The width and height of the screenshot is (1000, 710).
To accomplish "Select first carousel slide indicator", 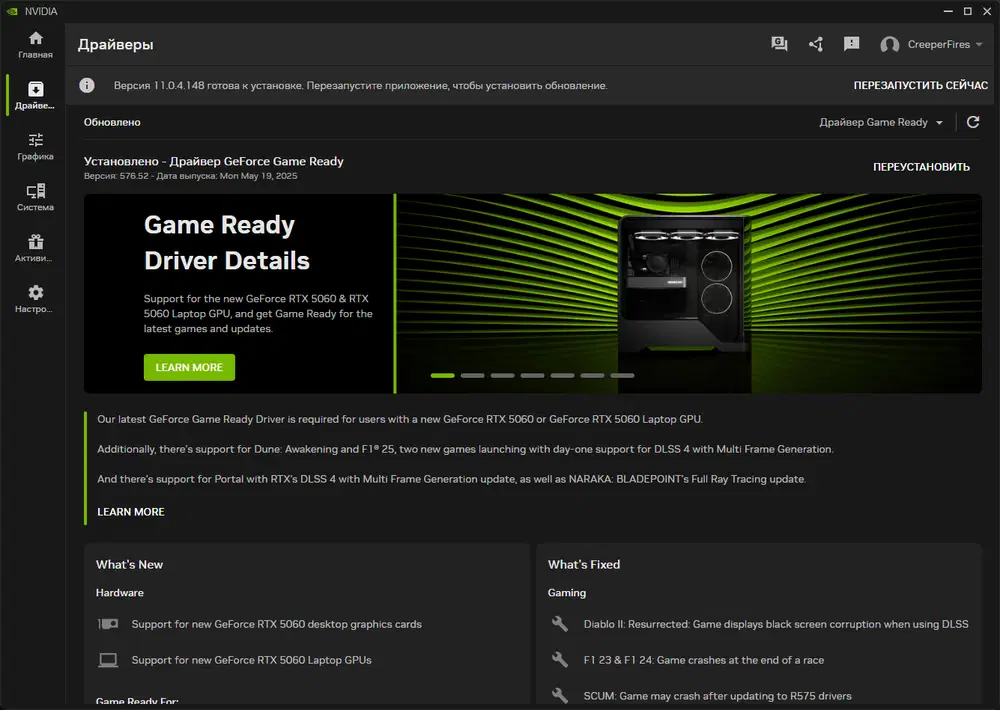I will 443,376.
